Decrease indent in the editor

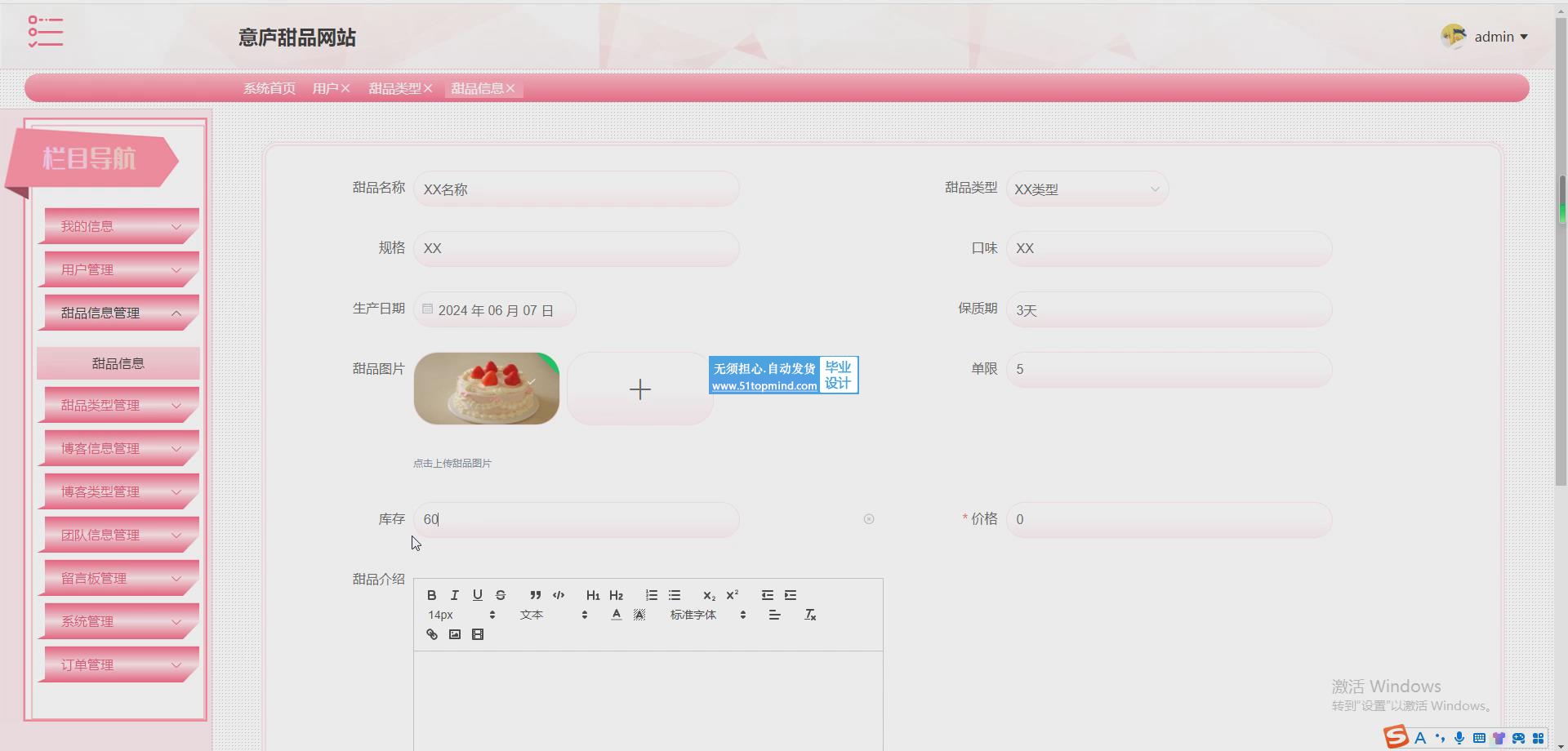(x=768, y=595)
